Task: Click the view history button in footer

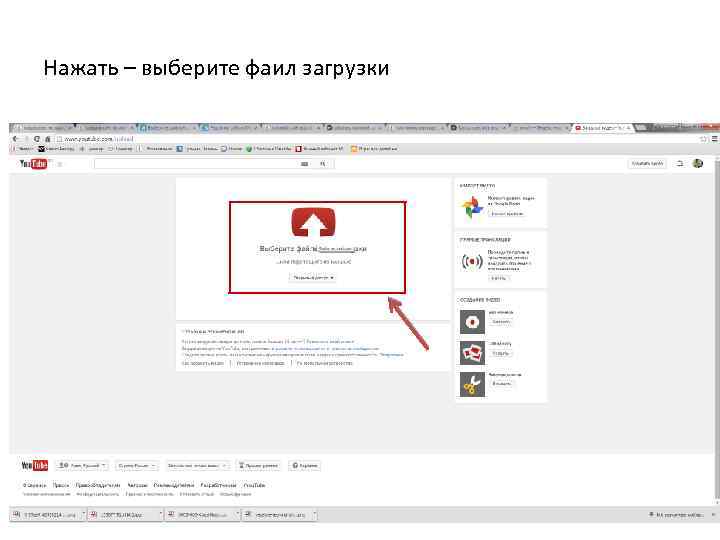Action: pos(259,466)
